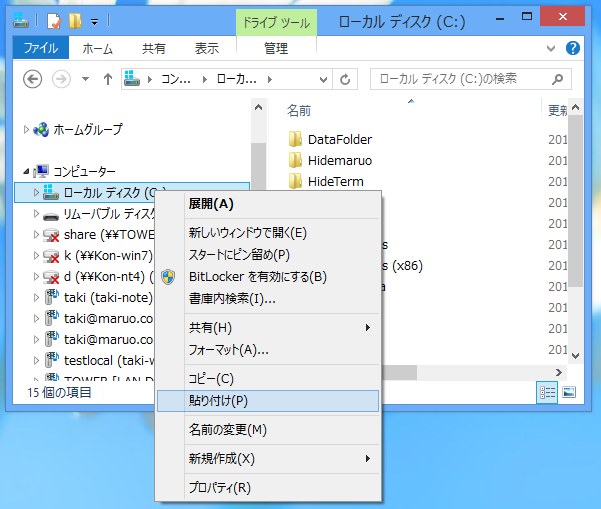Click the d (¥¥Kon-nt4) disconnected drive icon

pos(51,277)
